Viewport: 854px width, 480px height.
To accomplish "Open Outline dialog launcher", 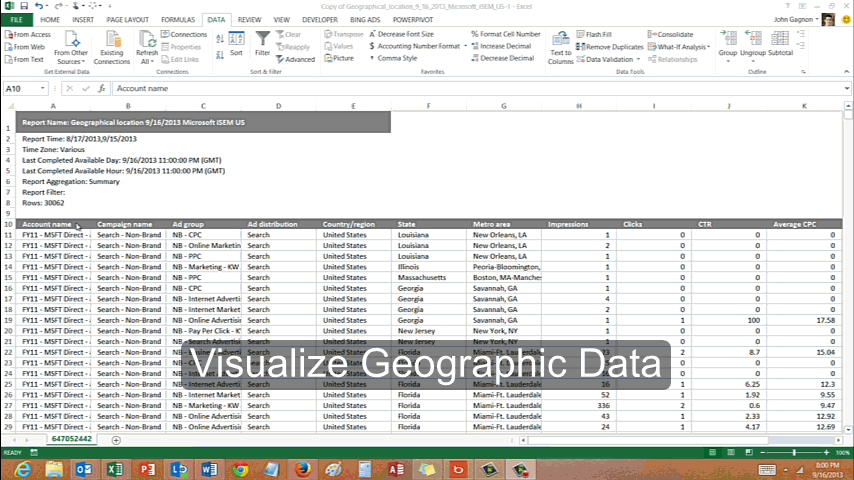I will click(803, 72).
